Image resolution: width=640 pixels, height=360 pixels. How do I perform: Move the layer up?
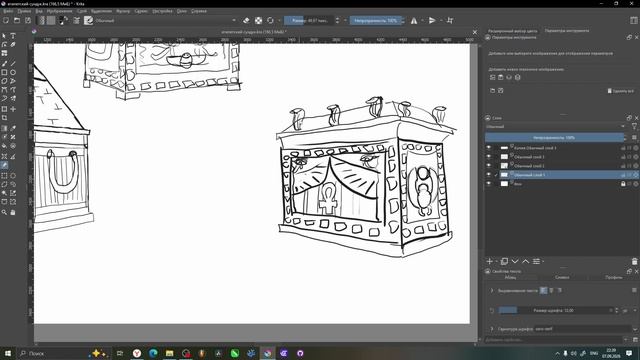pyautogui.click(x=526, y=261)
